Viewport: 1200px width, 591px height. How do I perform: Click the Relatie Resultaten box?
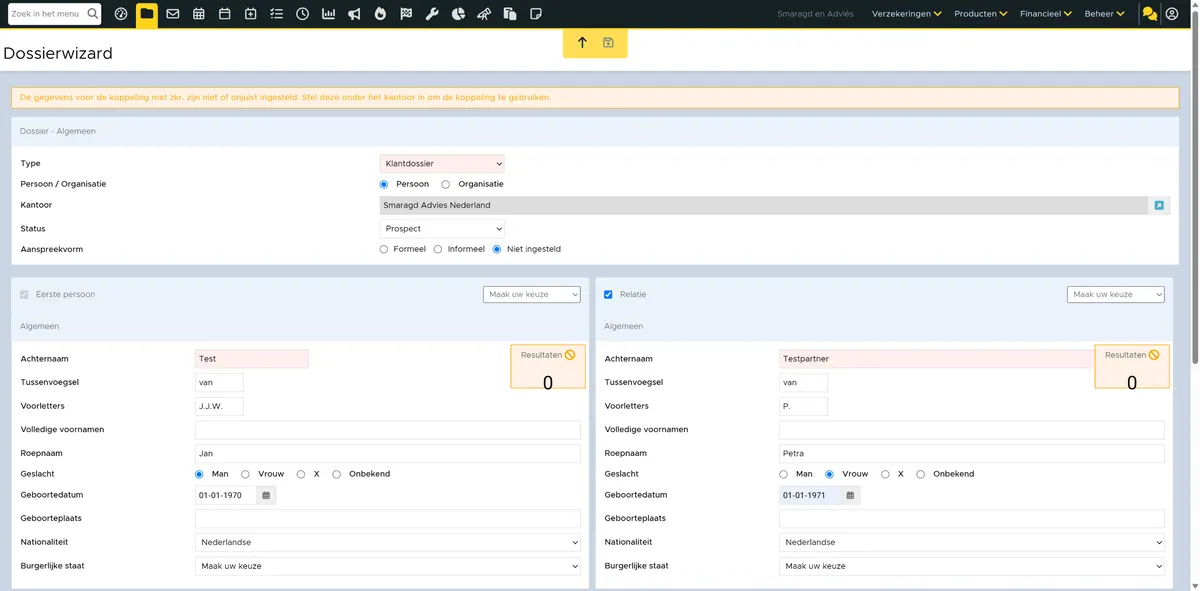[1132, 366]
